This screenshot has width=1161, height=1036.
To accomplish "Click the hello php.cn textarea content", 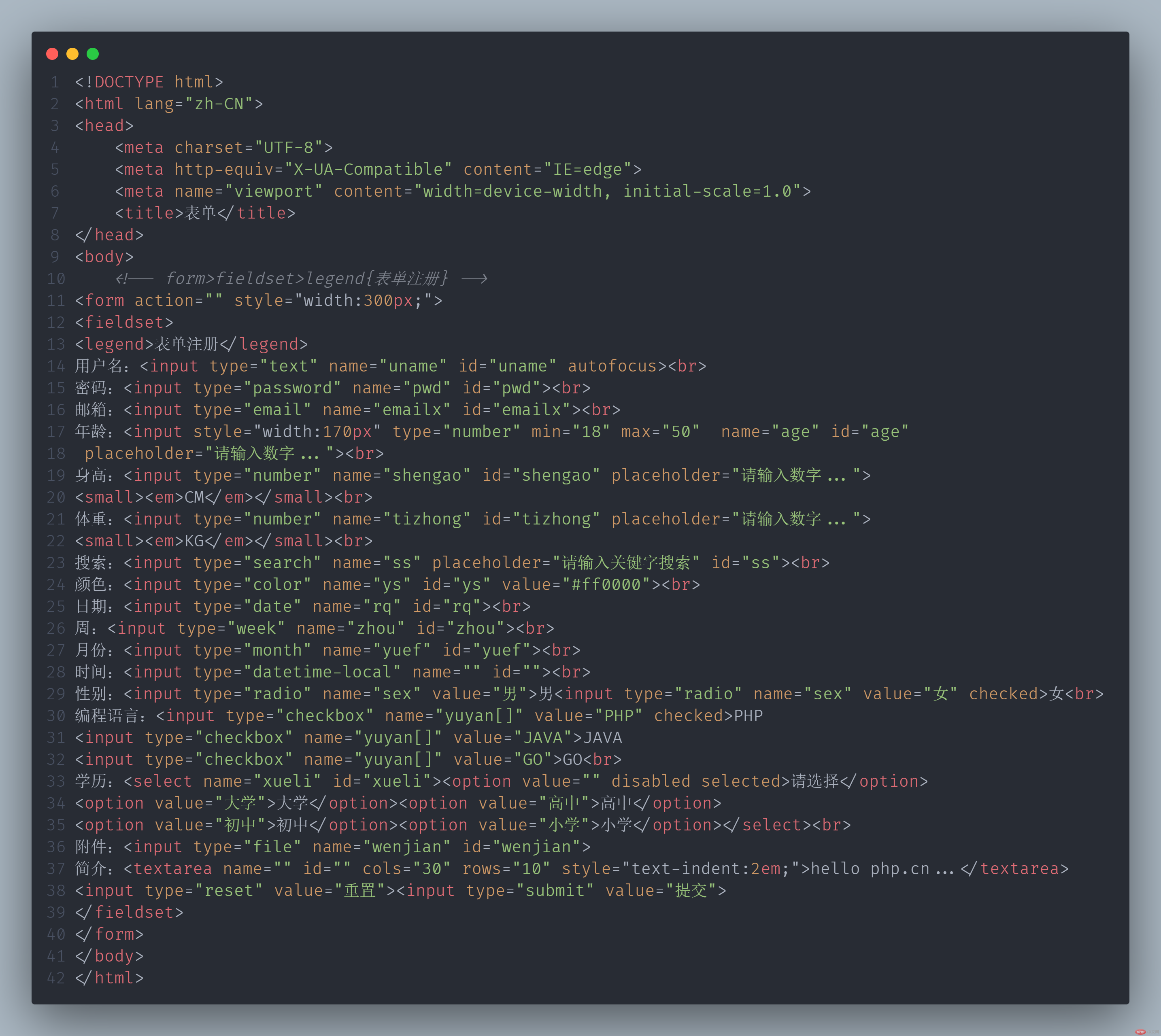I will [882, 868].
